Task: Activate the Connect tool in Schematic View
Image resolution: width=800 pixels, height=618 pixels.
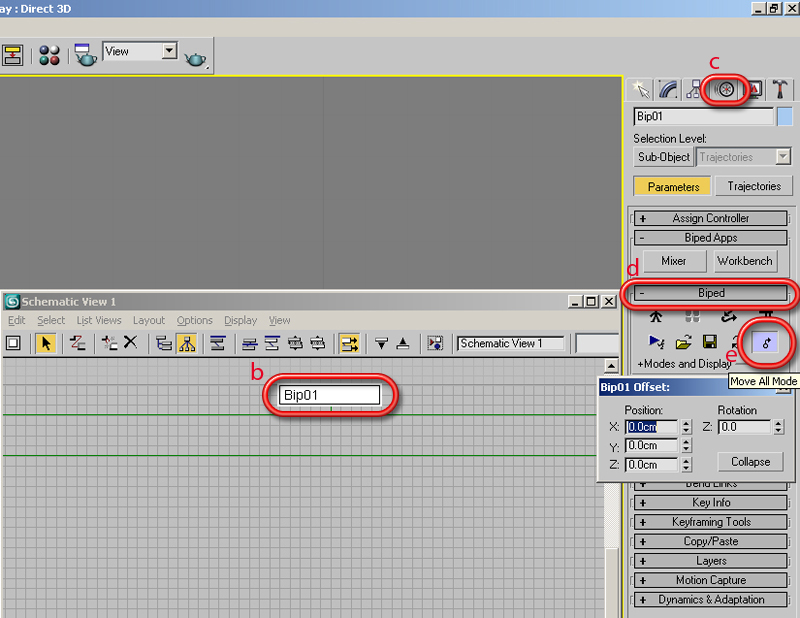Action: point(78,343)
